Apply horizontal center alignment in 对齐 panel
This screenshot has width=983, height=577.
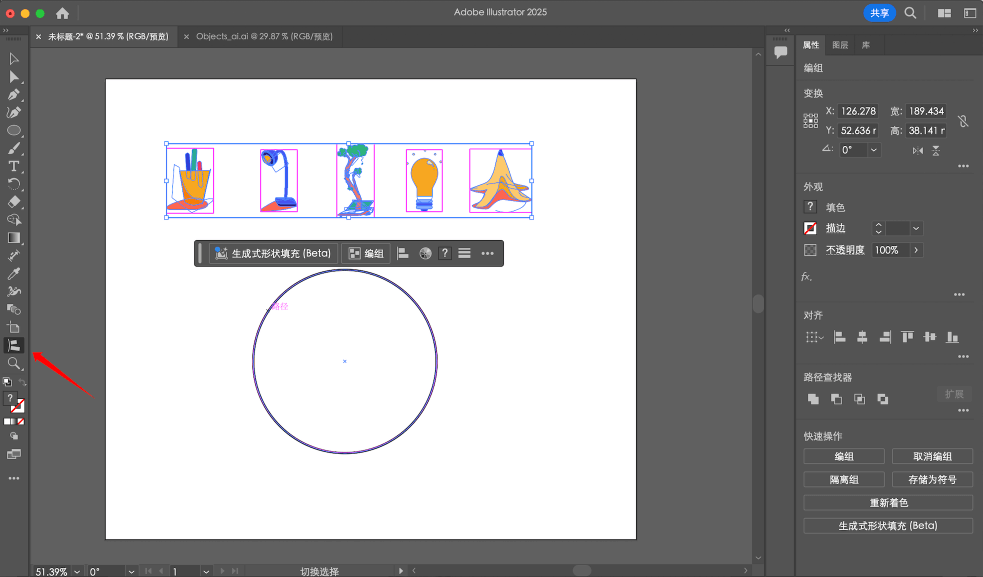(x=863, y=338)
